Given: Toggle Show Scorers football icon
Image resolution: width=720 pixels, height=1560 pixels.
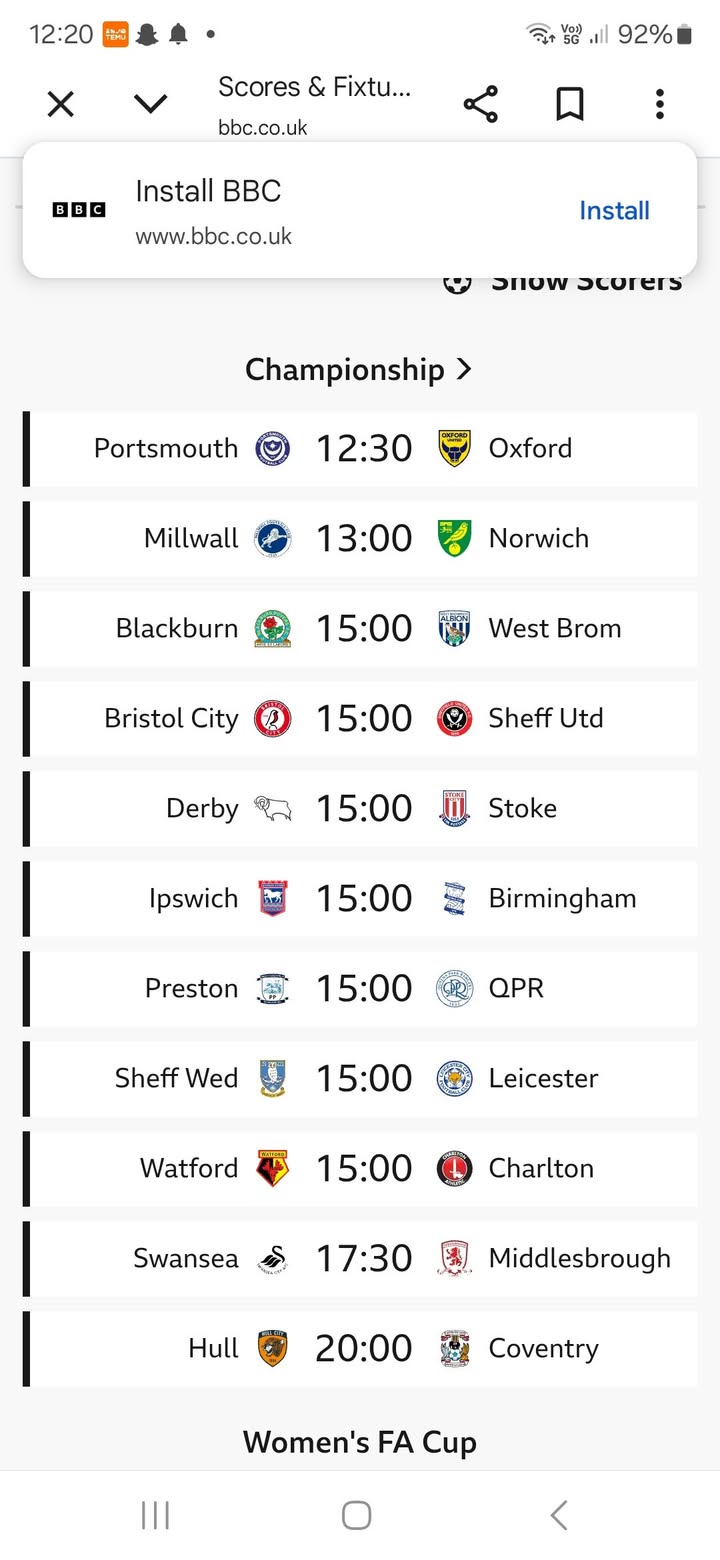Looking at the screenshot, I should [x=457, y=283].
